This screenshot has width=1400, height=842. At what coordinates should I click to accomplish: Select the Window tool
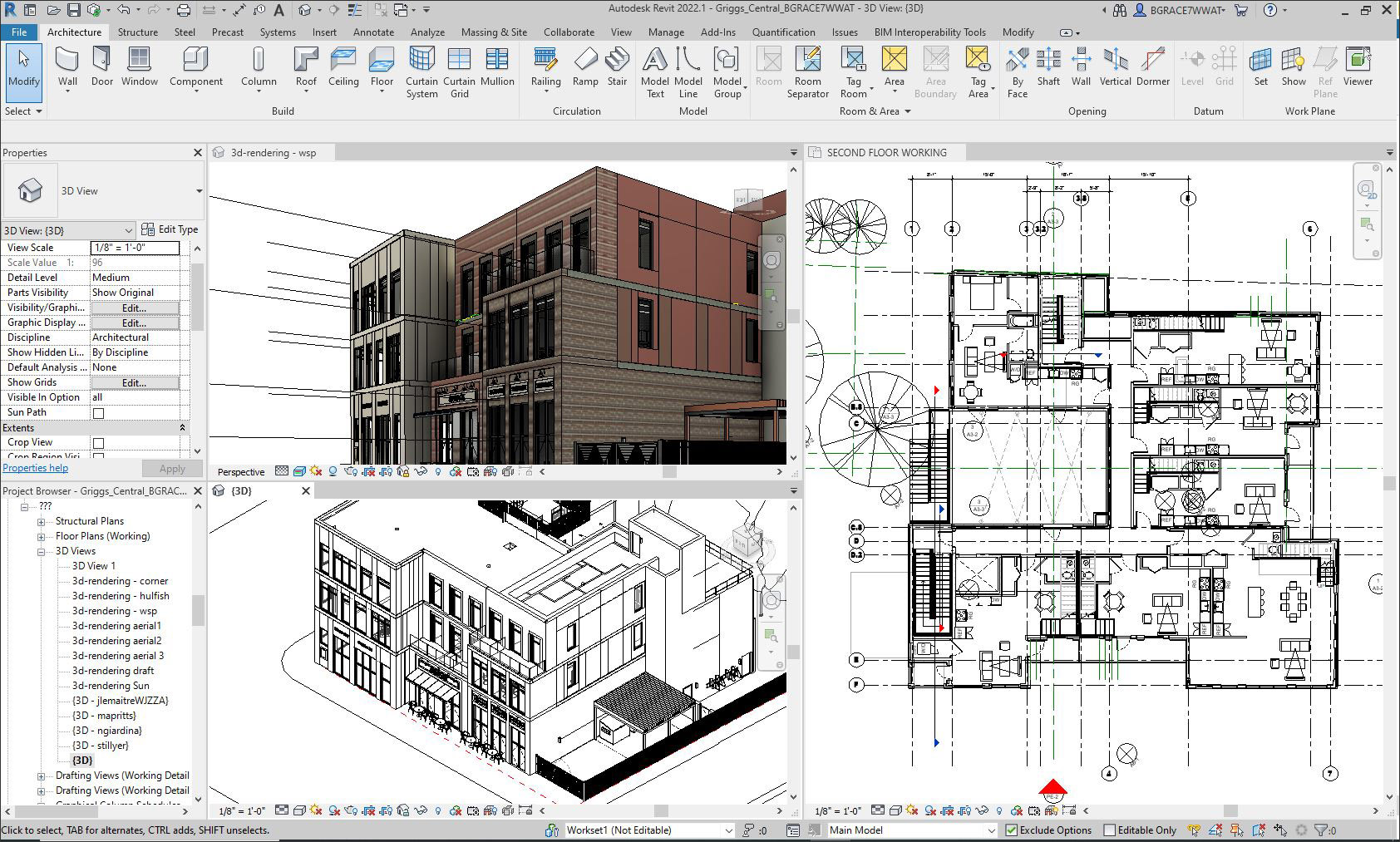point(140,66)
